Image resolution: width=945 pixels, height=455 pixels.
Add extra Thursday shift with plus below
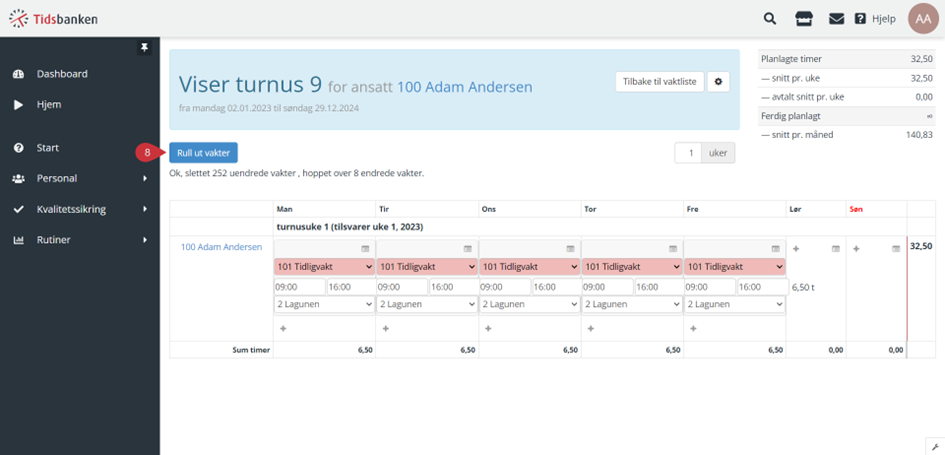(591, 328)
